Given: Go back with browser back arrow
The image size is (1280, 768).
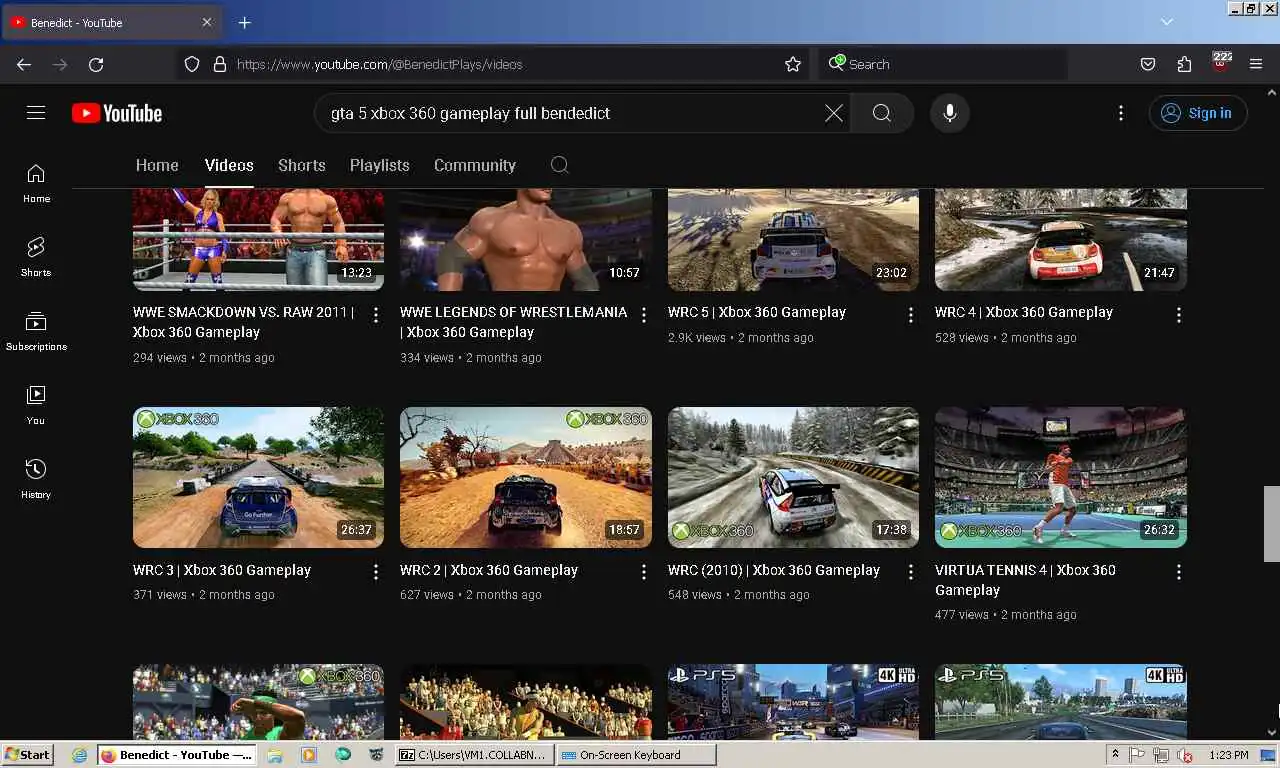Looking at the screenshot, I should (24, 64).
